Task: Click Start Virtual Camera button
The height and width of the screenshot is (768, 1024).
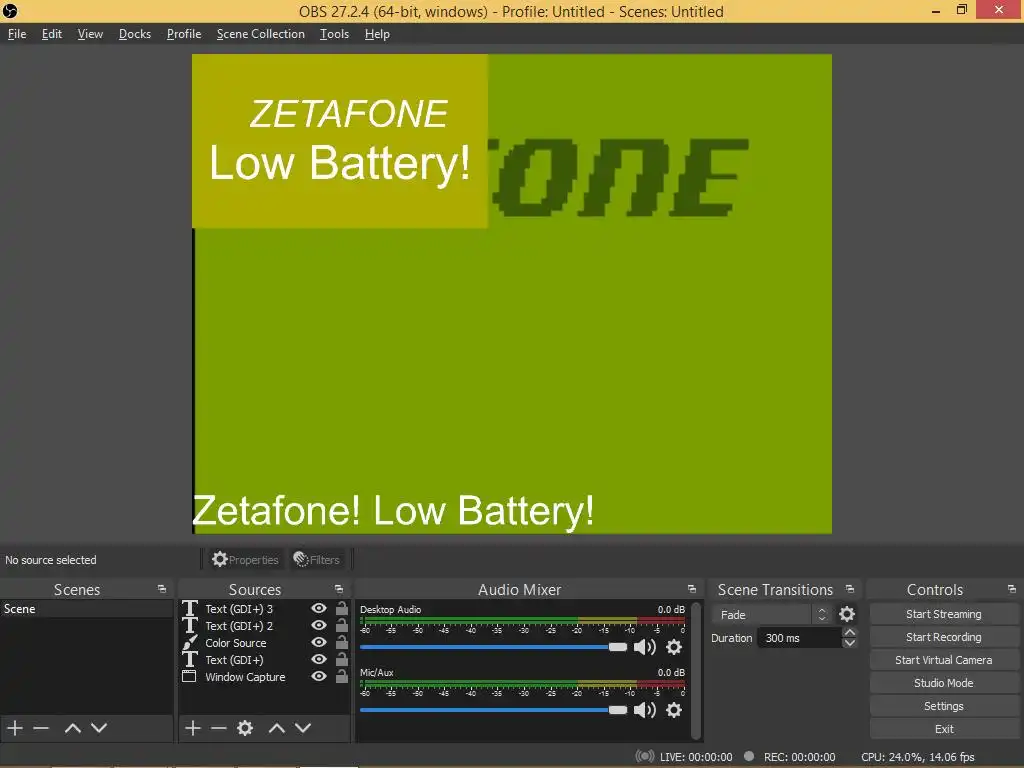Action: point(944,660)
